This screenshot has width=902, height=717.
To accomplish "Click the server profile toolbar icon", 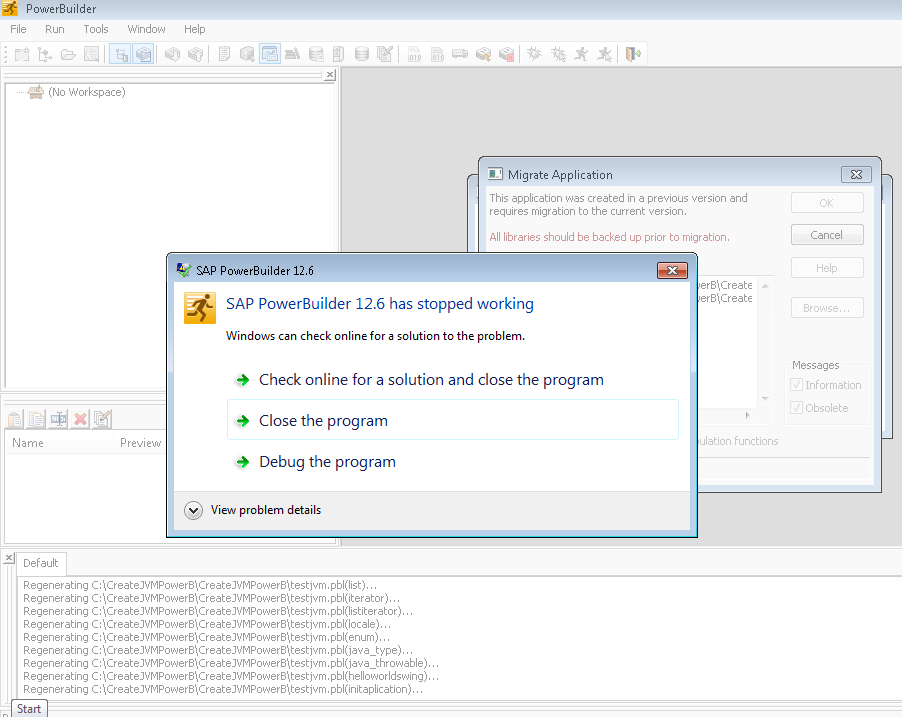I will 338,54.
